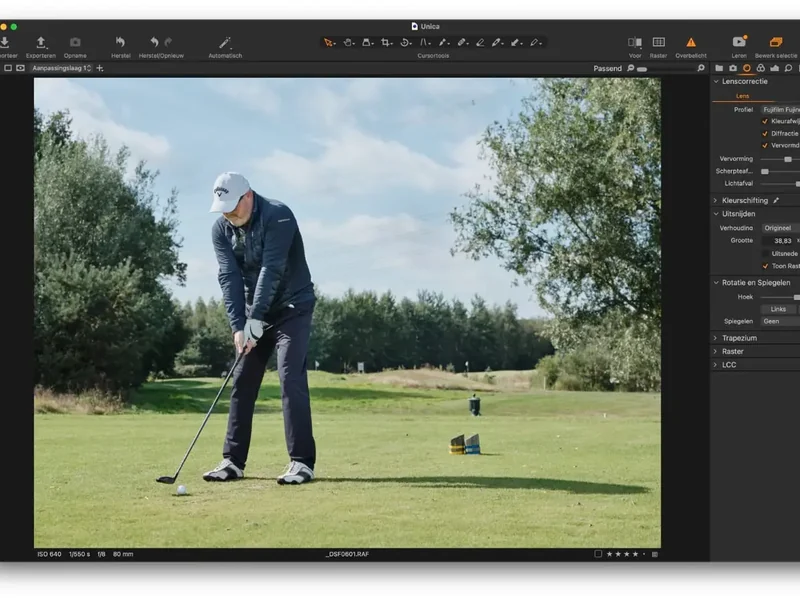Image resolution: width=800 pixels, height=600 pixels.
Task: Click the redo arrow in Herstel/Opnieuw
Action: point(168,42)
